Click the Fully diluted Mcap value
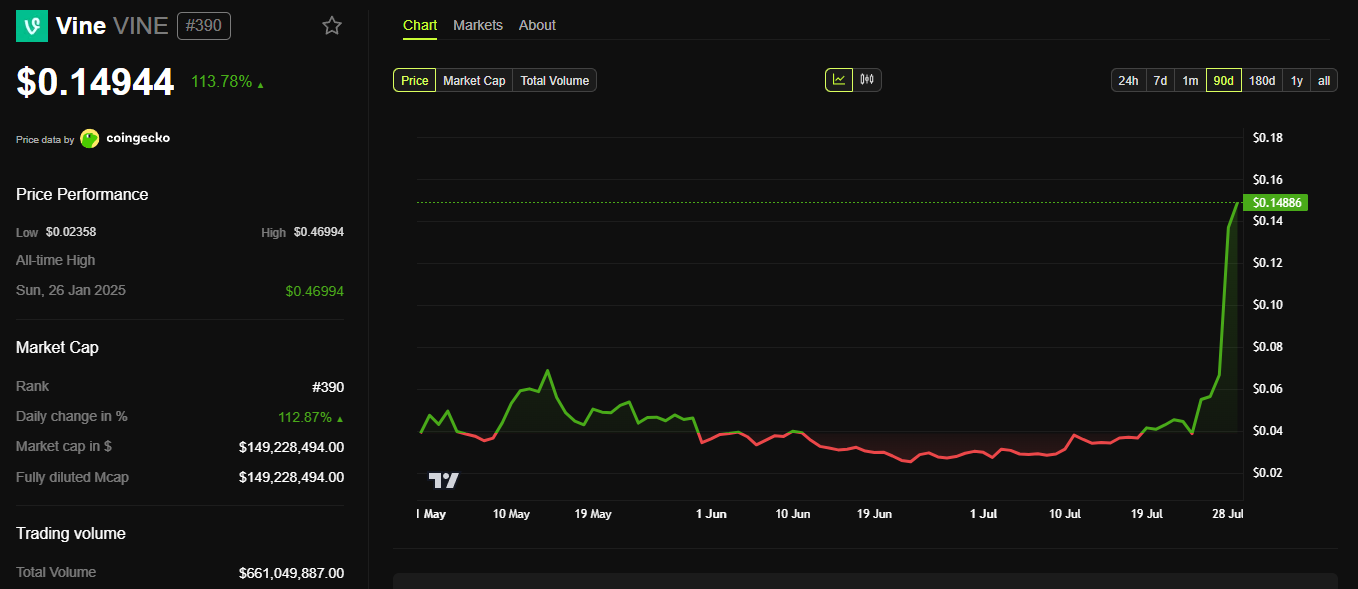Screen dimensions: 1358x589 pyautogui.click(x=291, y=478)
